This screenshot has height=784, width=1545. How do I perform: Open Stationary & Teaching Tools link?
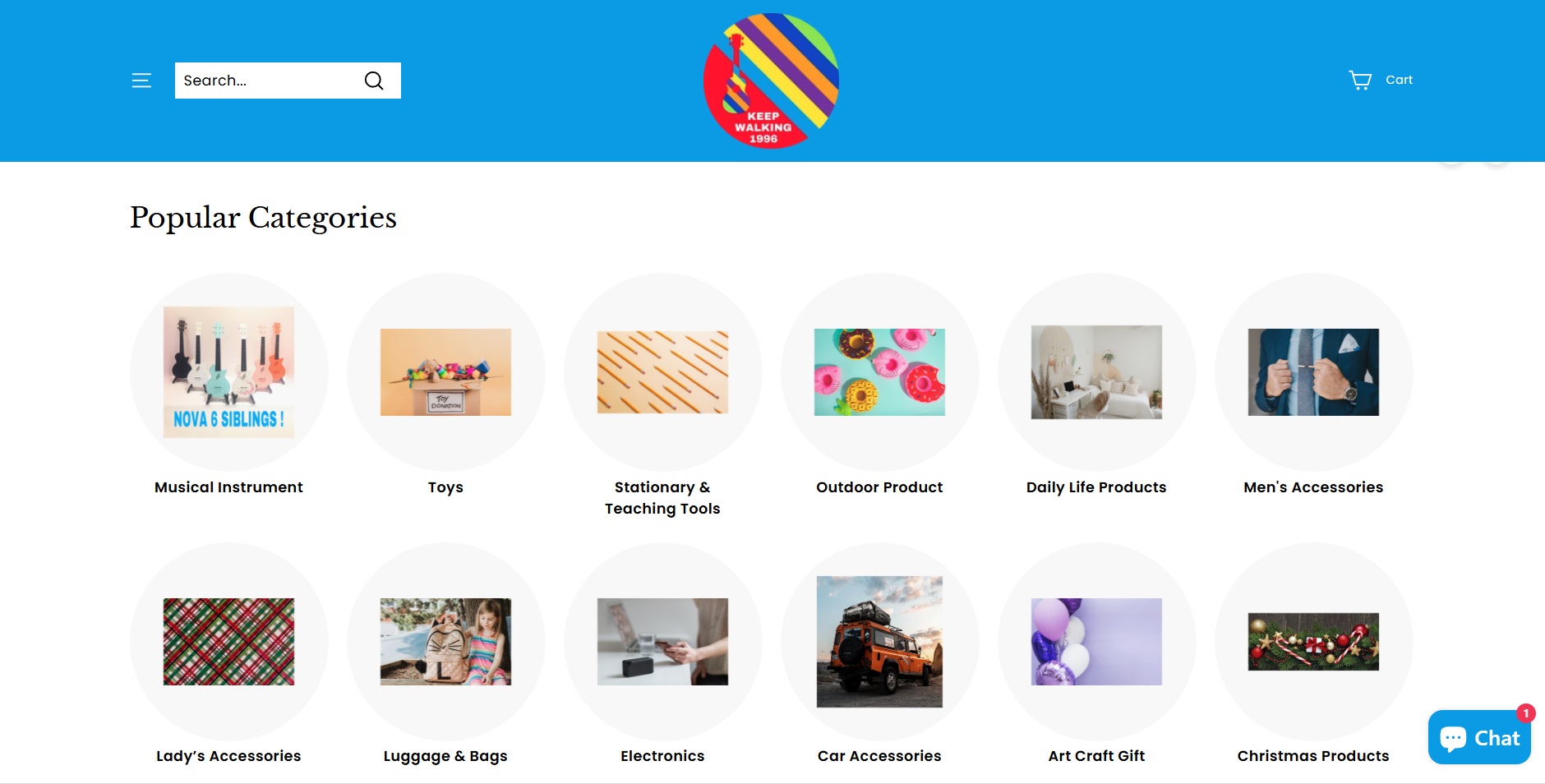coord(662,498)
